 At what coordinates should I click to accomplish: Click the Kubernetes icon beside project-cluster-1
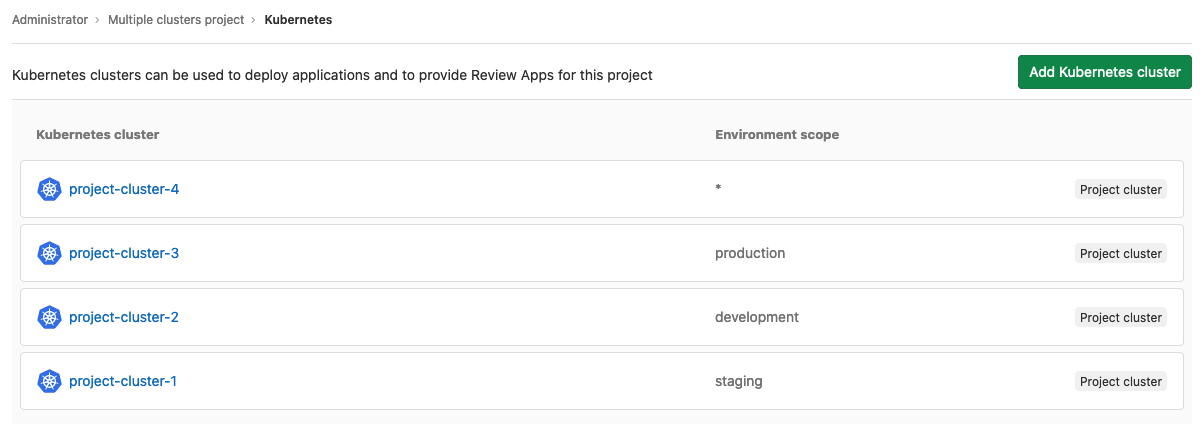49,381
